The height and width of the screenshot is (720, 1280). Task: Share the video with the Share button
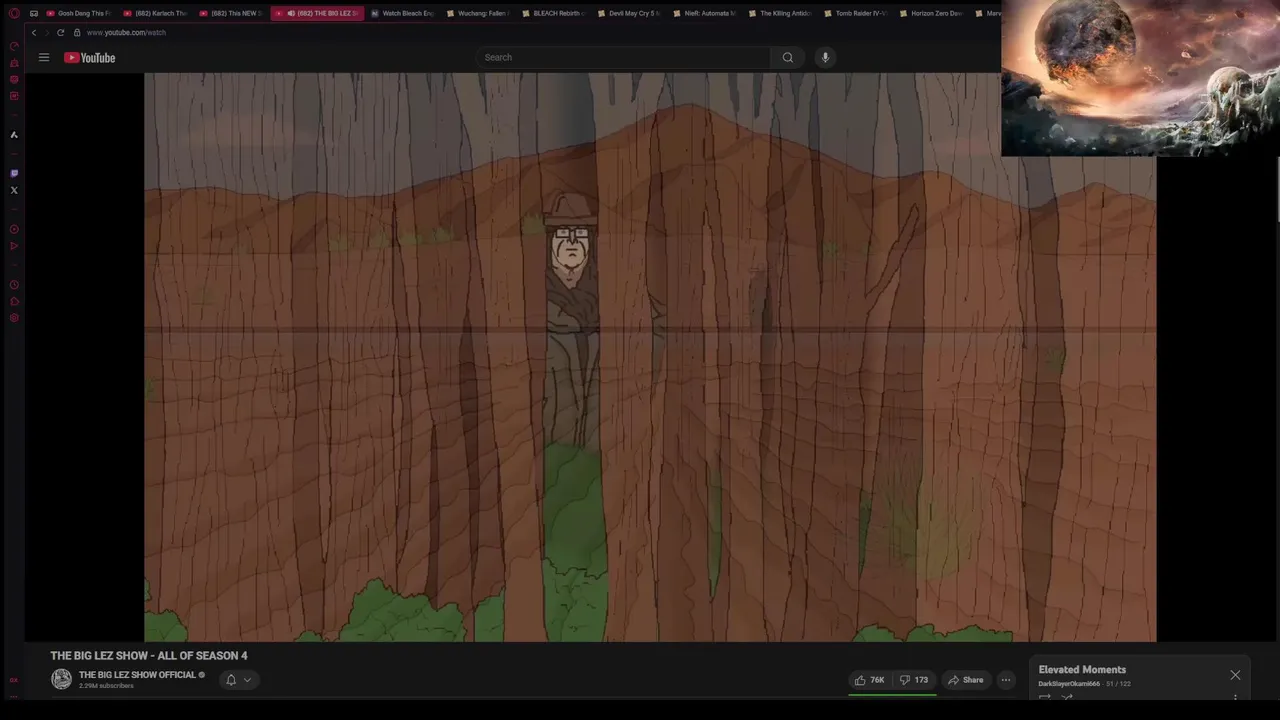[x=966, y=680]
